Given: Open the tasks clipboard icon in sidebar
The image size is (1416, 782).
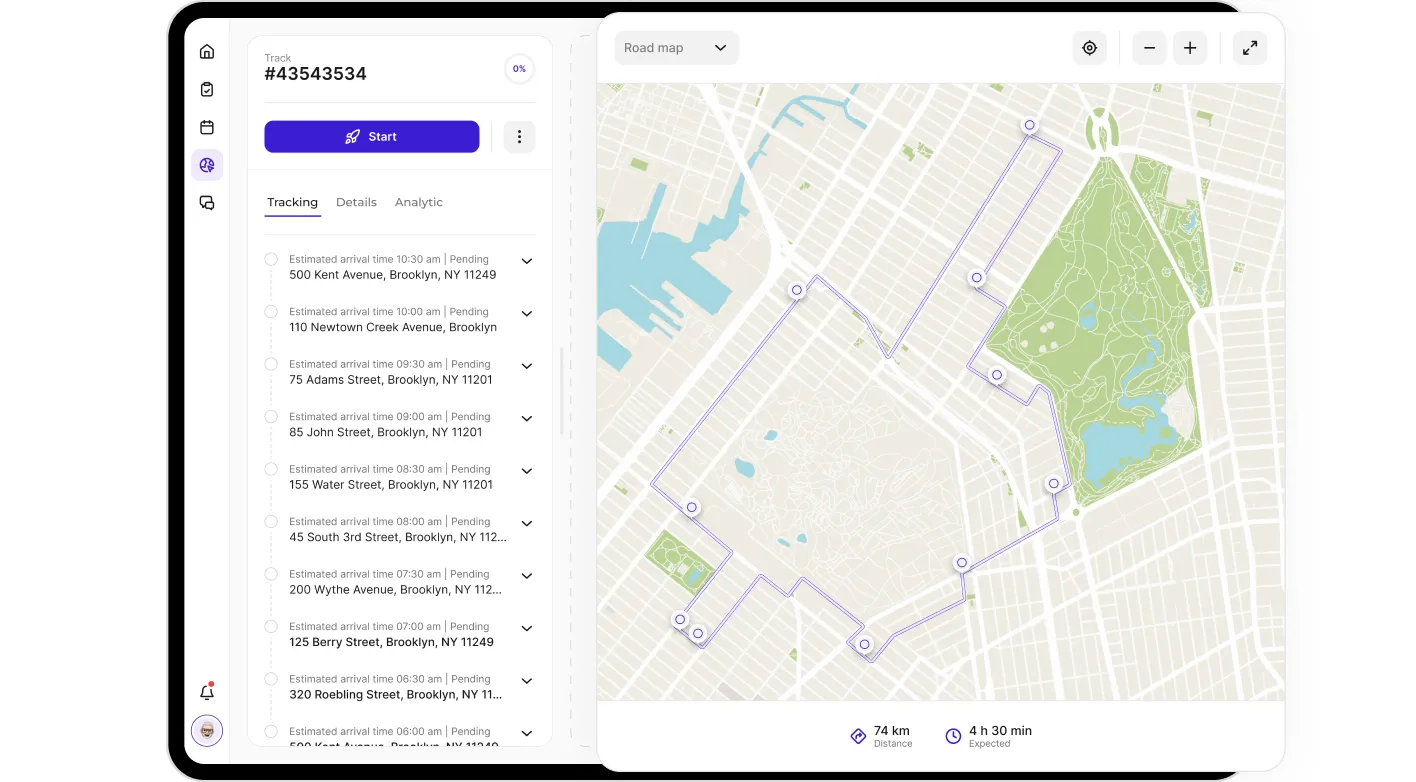Looking at the screenshot, I should tap(207, 90).
